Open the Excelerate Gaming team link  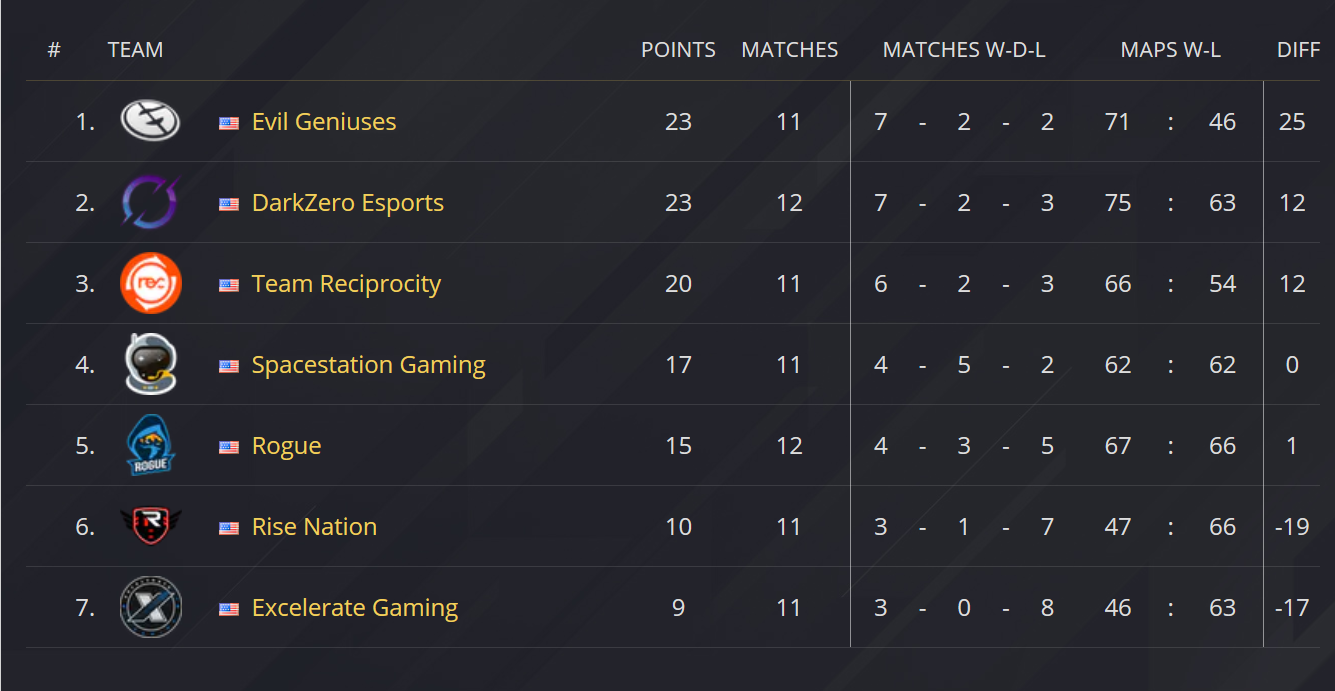point(355,608)
